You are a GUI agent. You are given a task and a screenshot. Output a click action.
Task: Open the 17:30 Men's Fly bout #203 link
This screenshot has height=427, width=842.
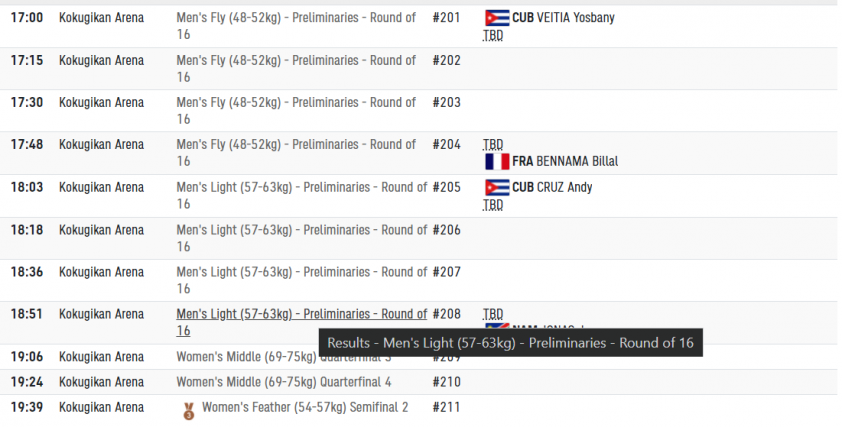(x=296, y=111)
